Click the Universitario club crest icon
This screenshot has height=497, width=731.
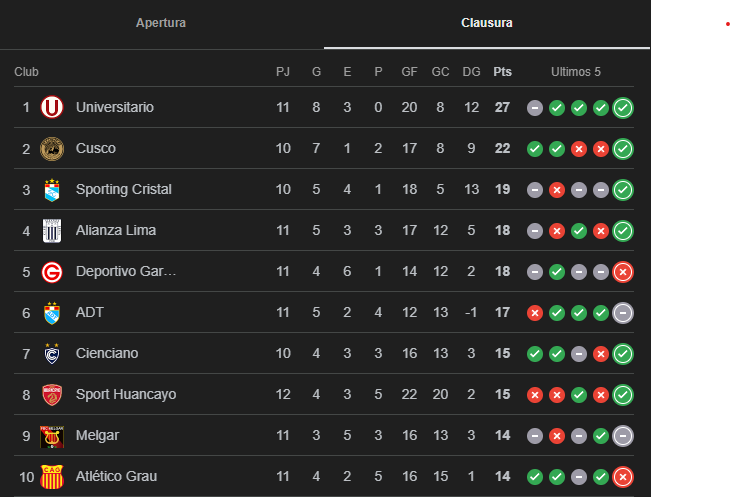pyautogui.click(x=52, y=107)
